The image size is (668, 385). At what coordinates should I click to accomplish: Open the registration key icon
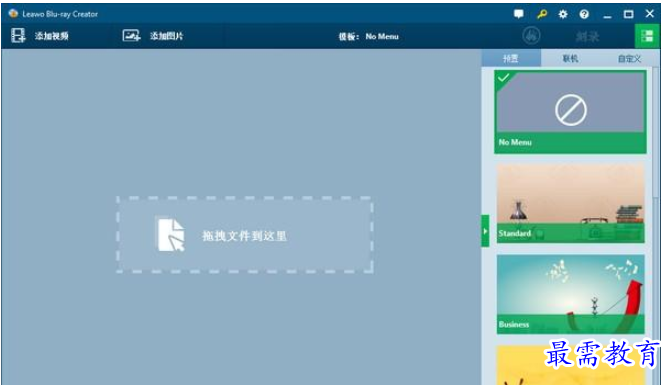click(541, 14)
